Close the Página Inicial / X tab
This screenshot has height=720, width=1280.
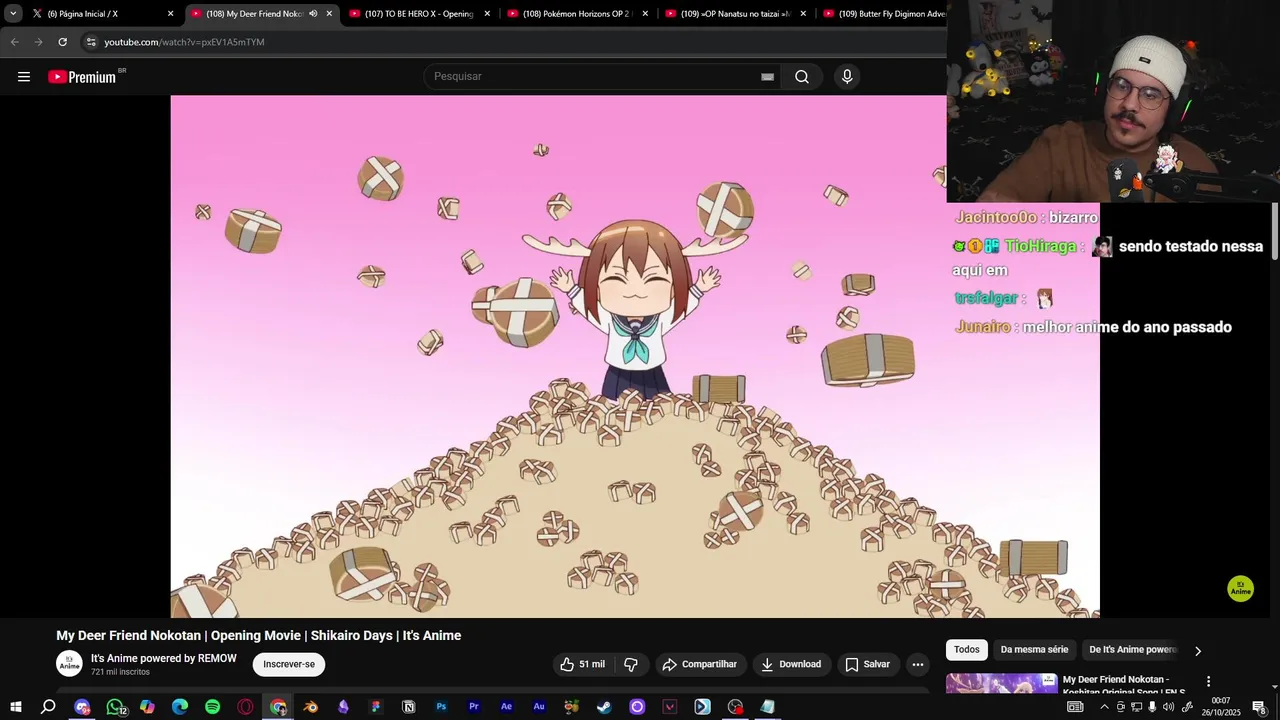(170, 14)
